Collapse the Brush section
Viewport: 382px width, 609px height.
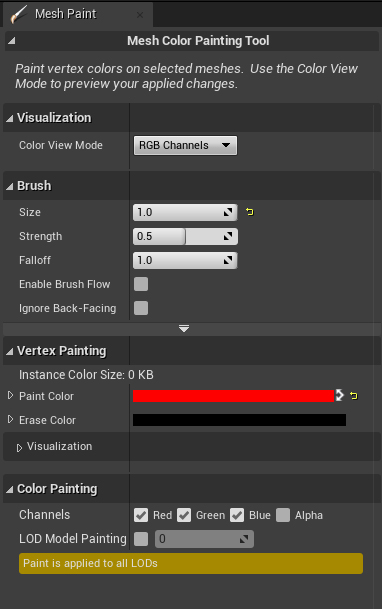(x=9, y=187)
